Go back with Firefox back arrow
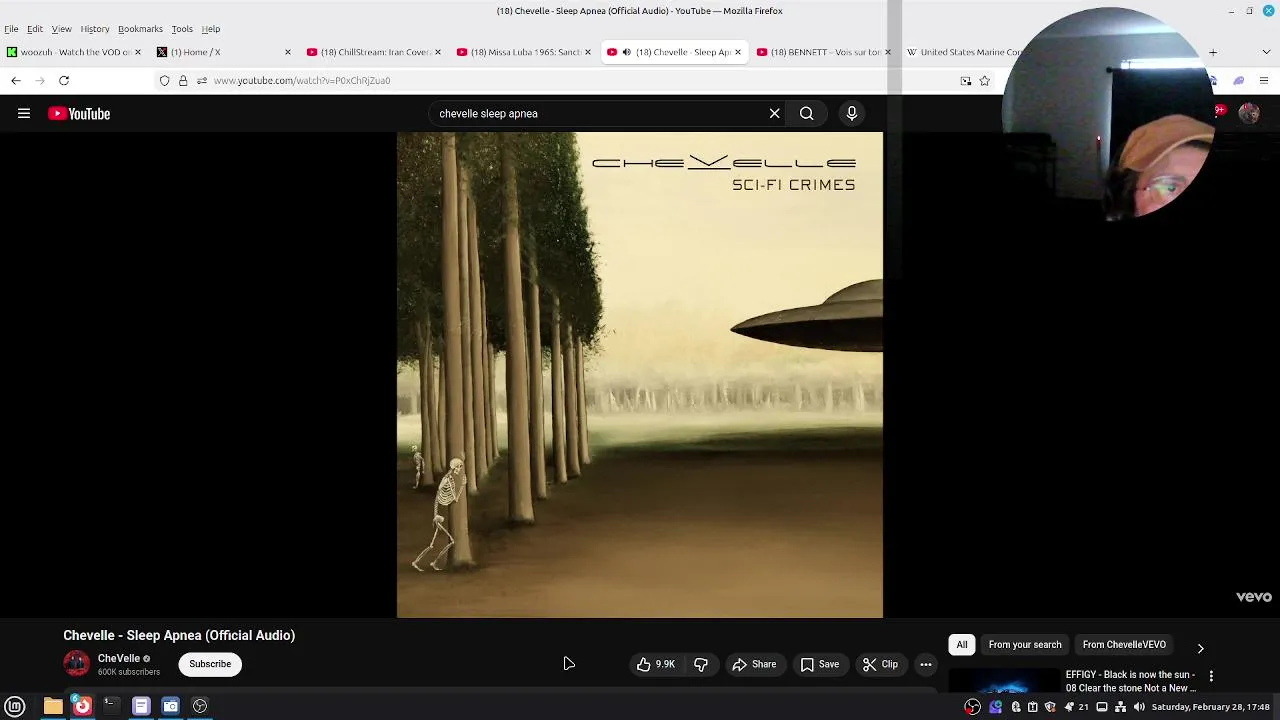Image resolution: width=1280 pixels, height=720 pixels. click(x=16, y=80)
